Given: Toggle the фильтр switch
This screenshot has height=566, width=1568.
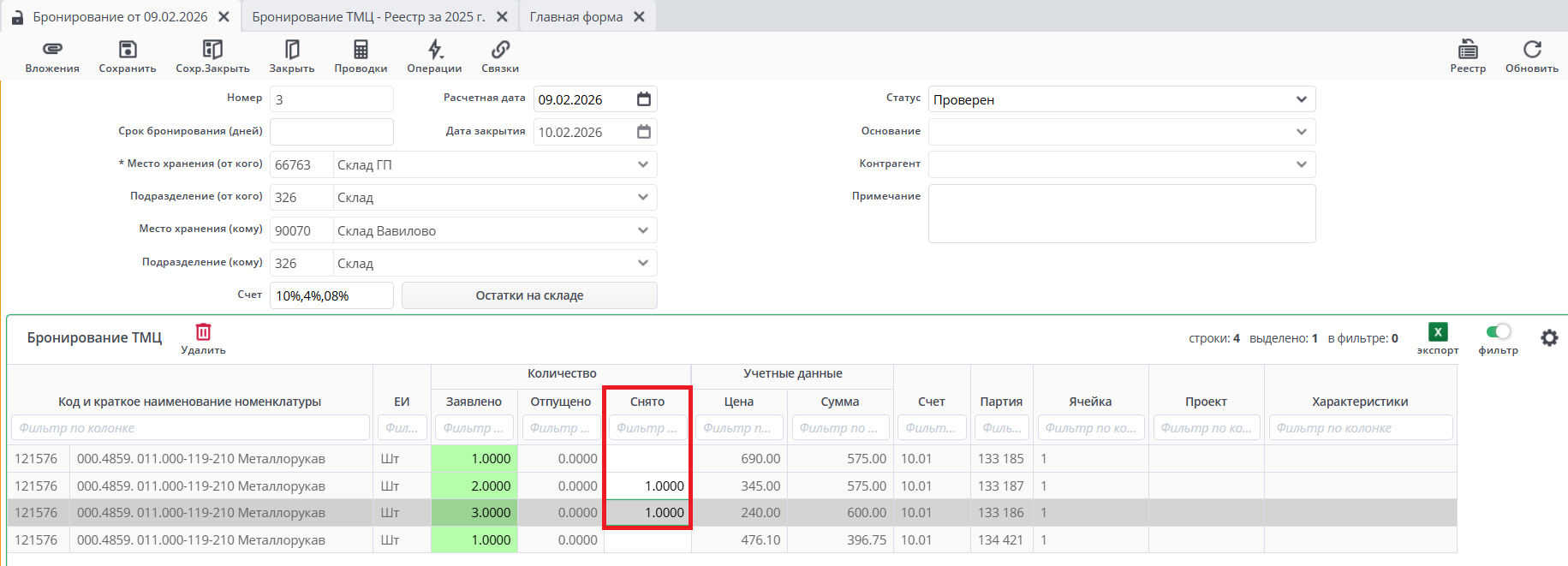Looking at the screenshot, I should 1498,331.
